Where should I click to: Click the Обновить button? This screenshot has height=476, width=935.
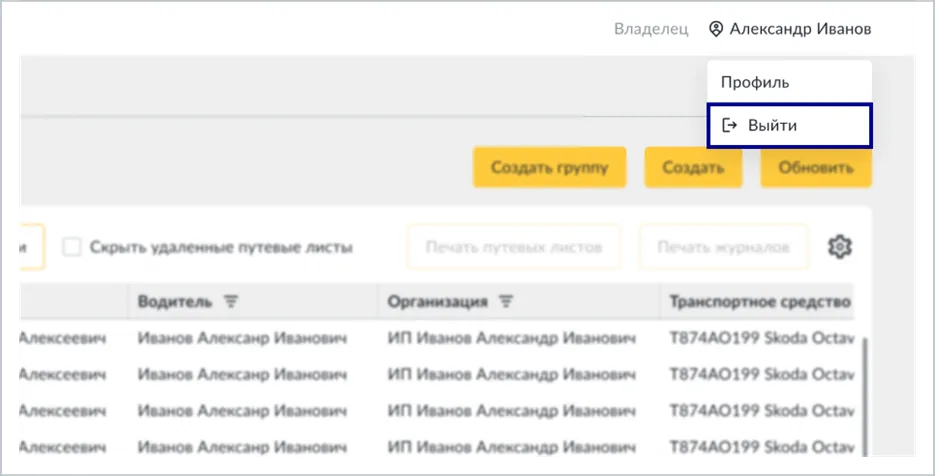(816, 168)
